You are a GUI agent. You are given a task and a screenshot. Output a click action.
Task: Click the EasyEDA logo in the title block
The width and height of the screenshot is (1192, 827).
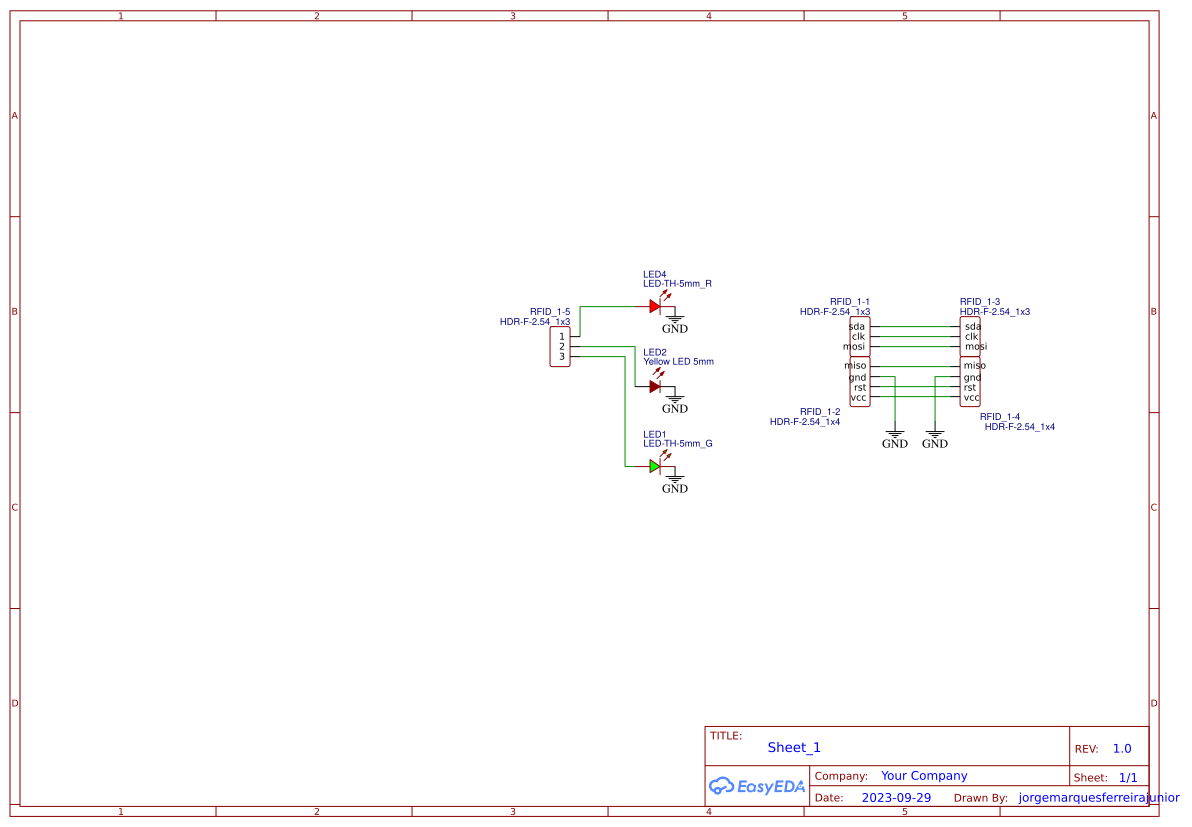point(757,786)
